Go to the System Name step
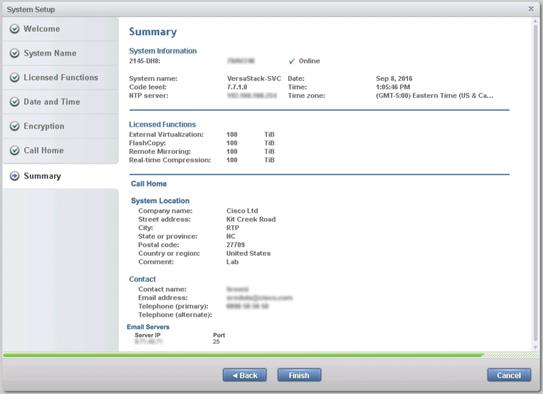The image size is (543, 394). (60, 53)
